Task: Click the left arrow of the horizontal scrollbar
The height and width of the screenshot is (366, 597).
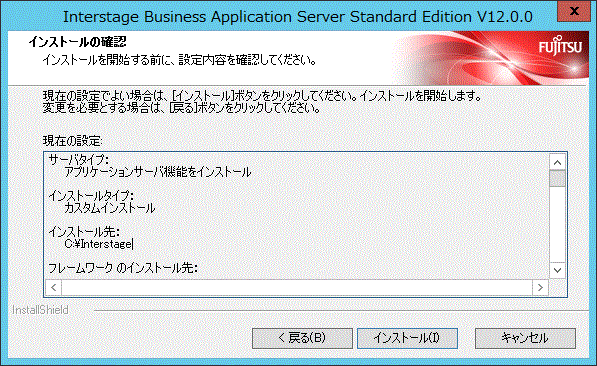Action: pyautogui.click(x=54, y=287)
